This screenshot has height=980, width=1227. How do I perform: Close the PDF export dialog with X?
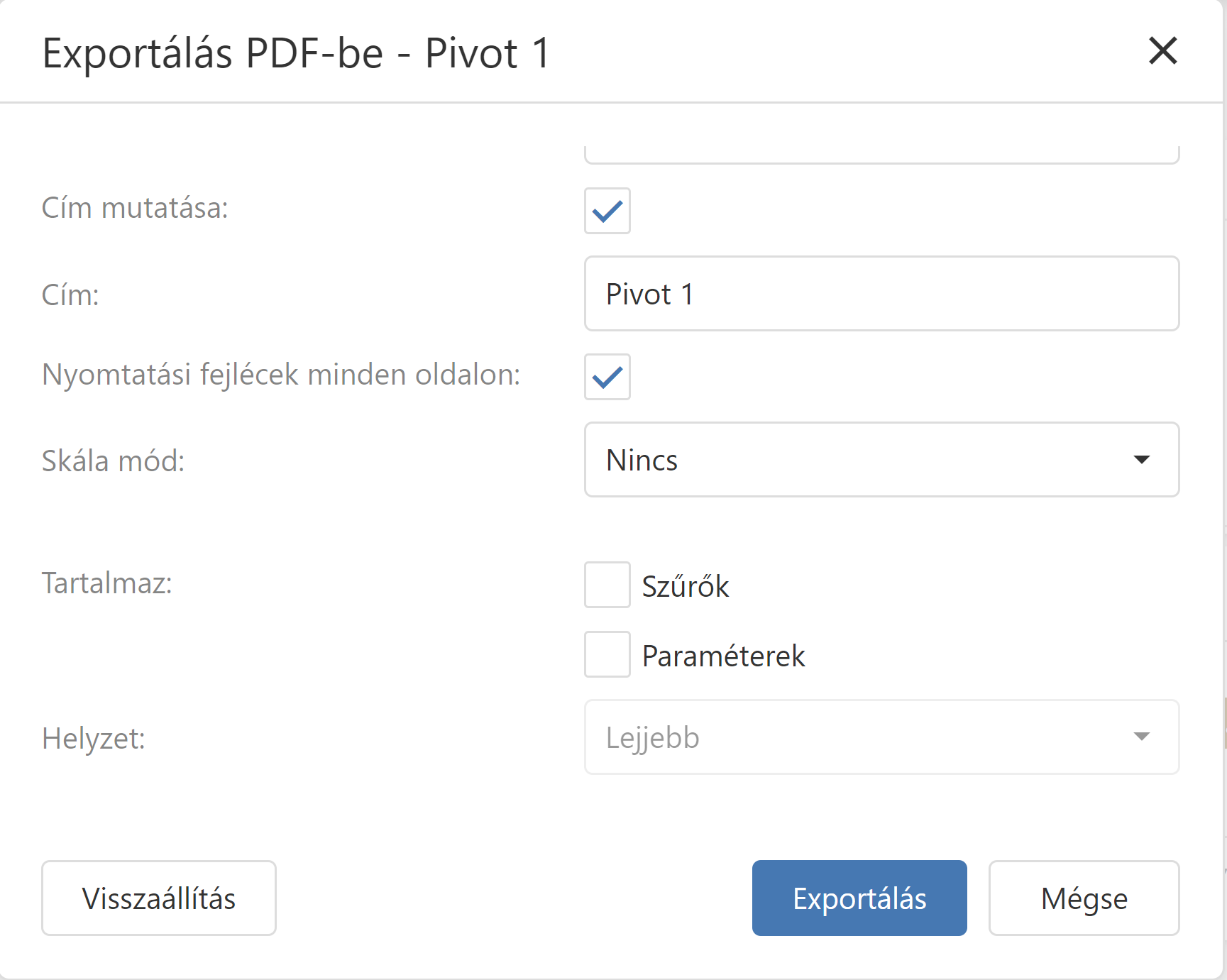1162,51
